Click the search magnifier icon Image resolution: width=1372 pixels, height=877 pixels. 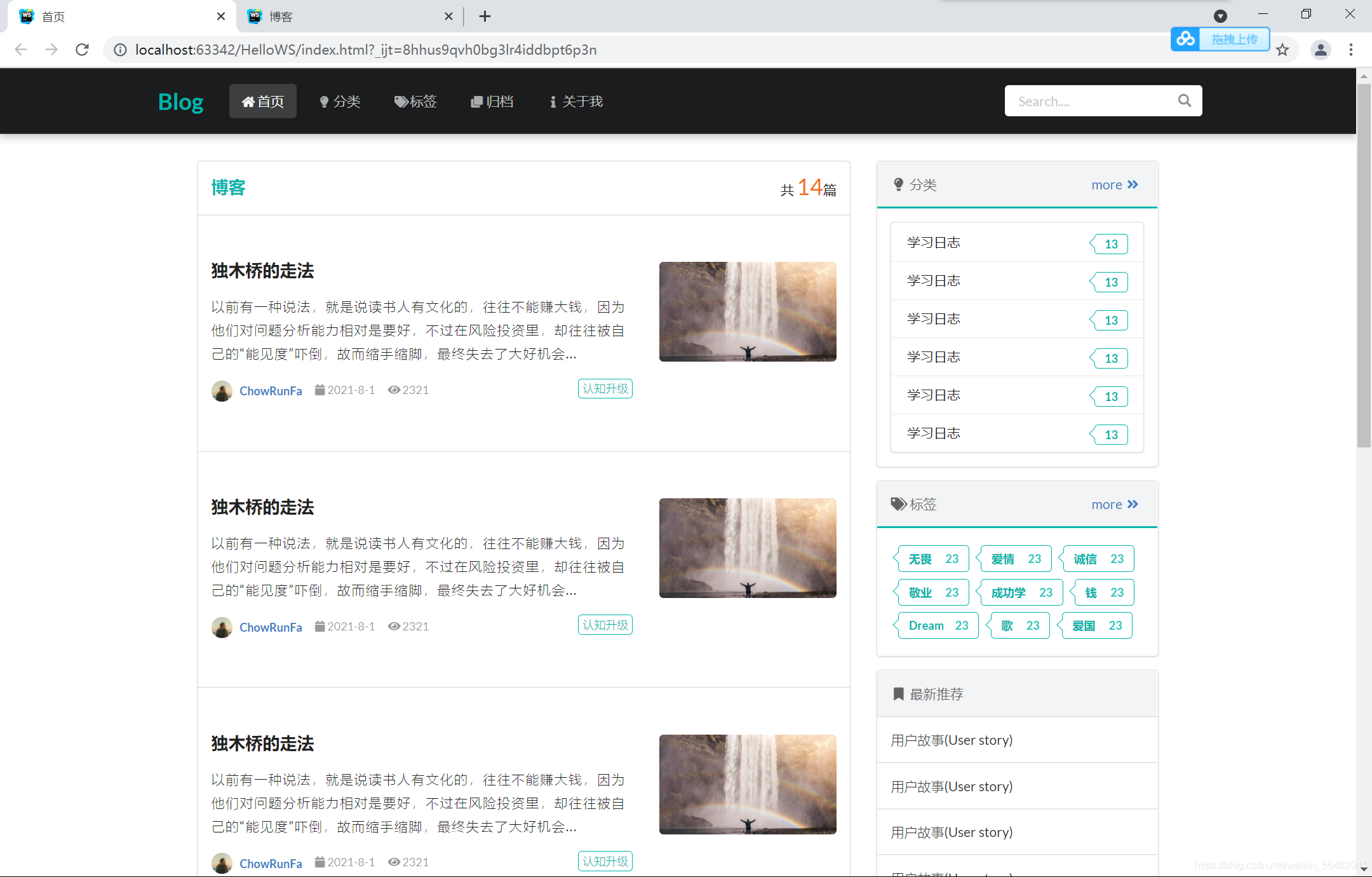coord(1184,100)
